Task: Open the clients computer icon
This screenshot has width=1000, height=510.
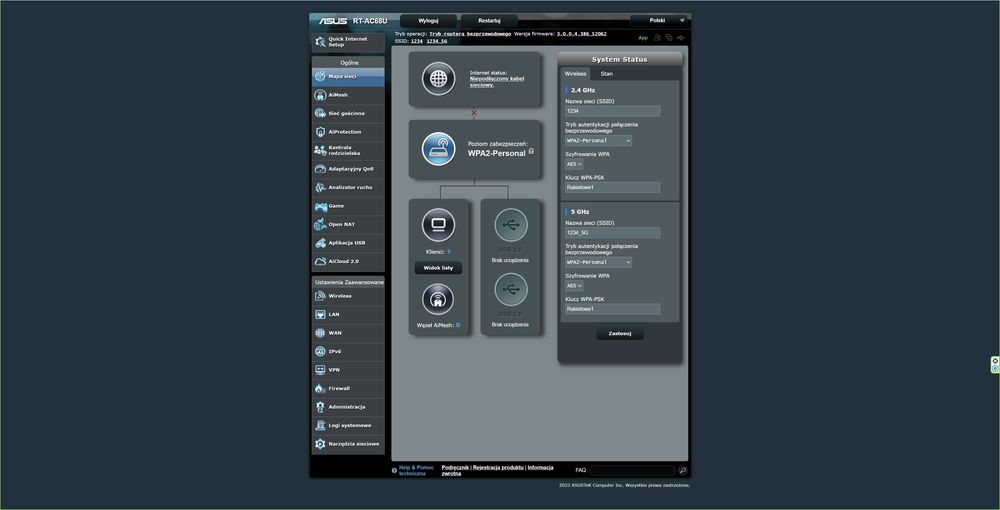Action: click(438, 225)
